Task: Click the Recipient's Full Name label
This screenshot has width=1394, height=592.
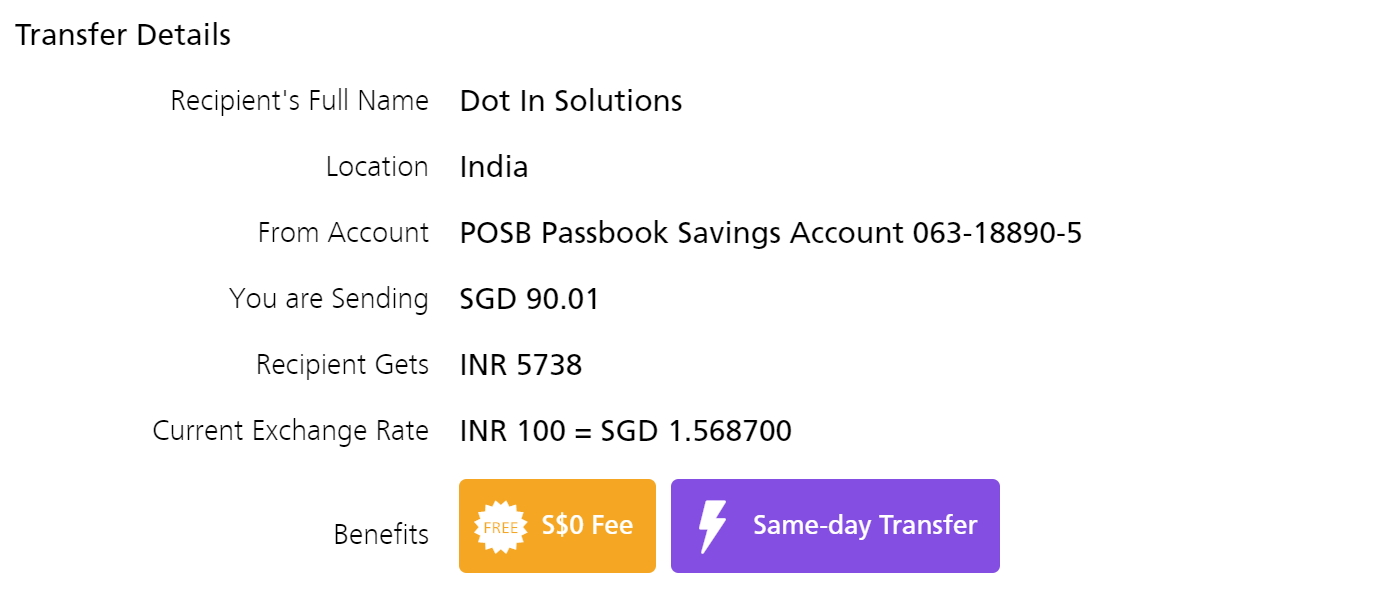Action: [x=300, y=101]
